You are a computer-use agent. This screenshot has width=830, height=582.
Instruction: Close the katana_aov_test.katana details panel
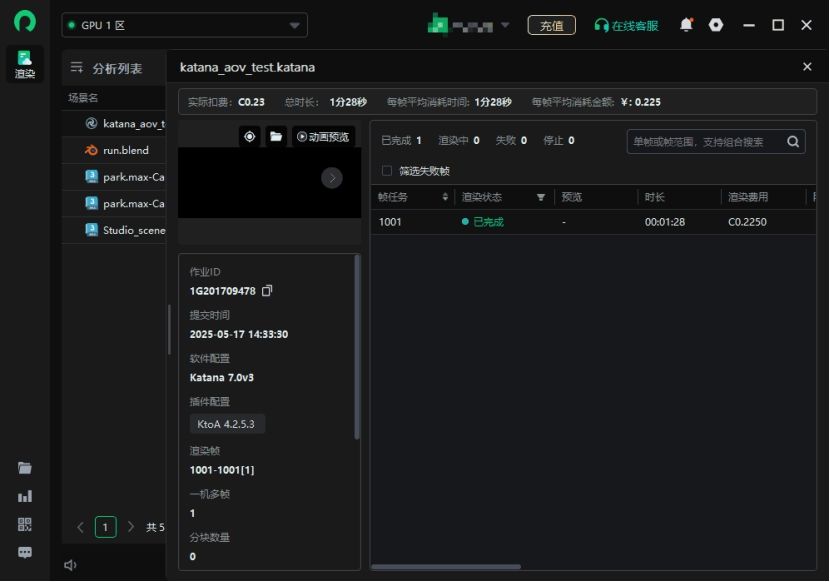[807, 67]
